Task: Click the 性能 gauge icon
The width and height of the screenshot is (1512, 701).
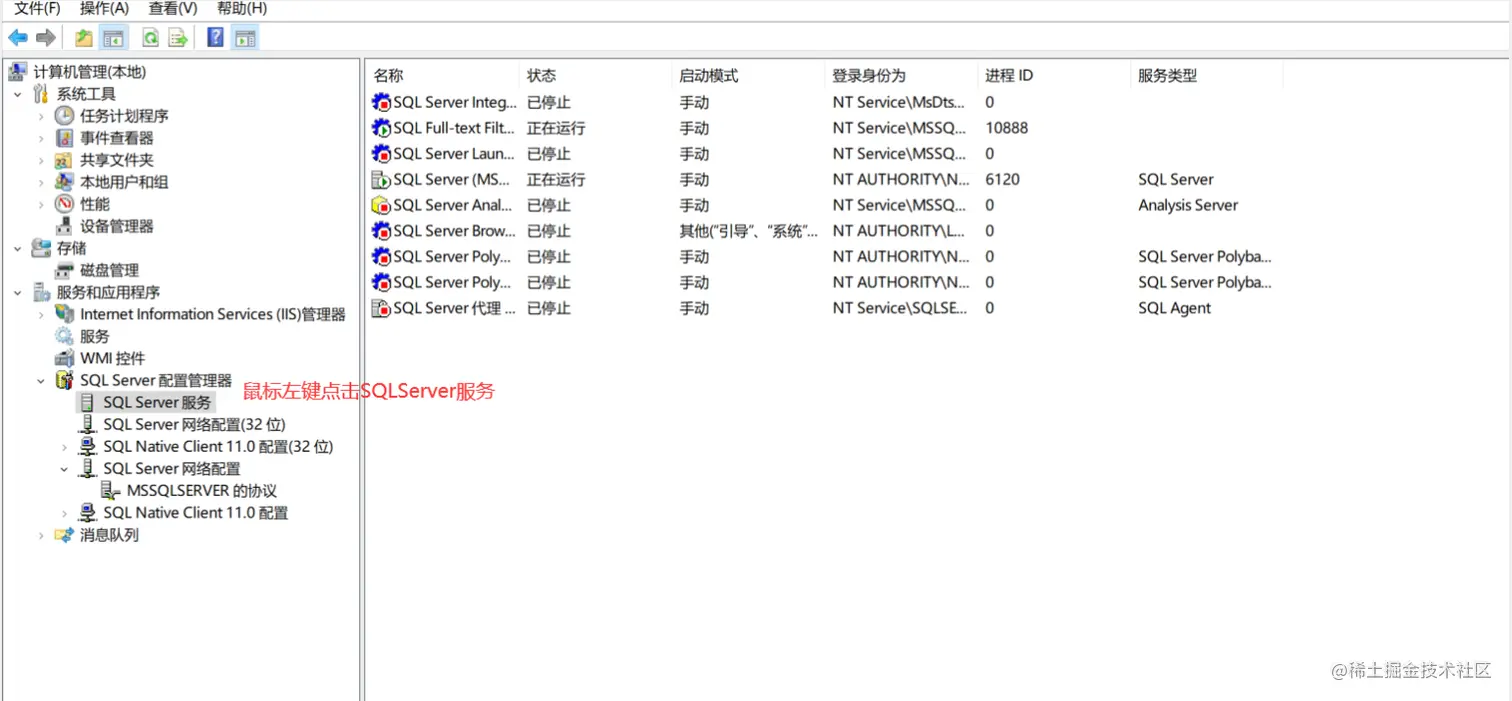Action: click(64, 204)
